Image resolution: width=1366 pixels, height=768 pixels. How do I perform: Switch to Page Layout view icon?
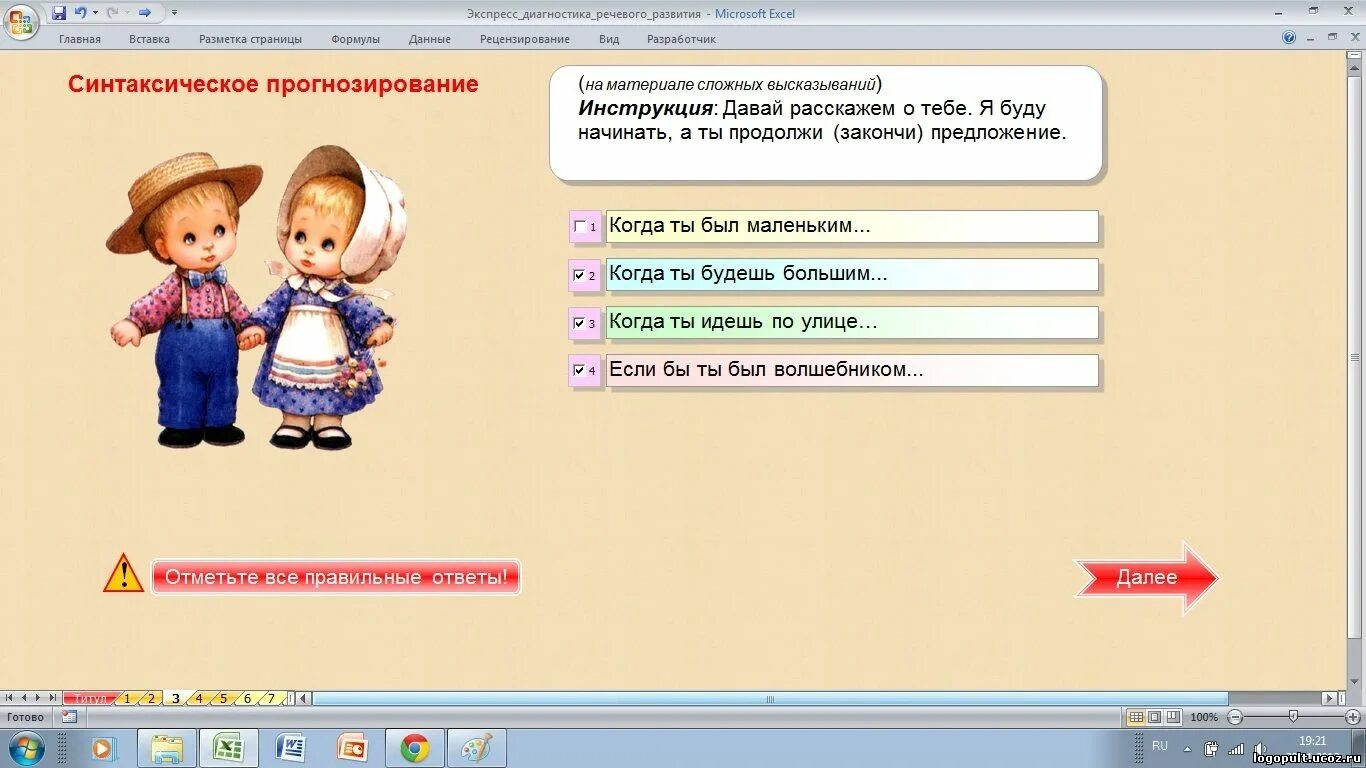tap(1155, 717)
